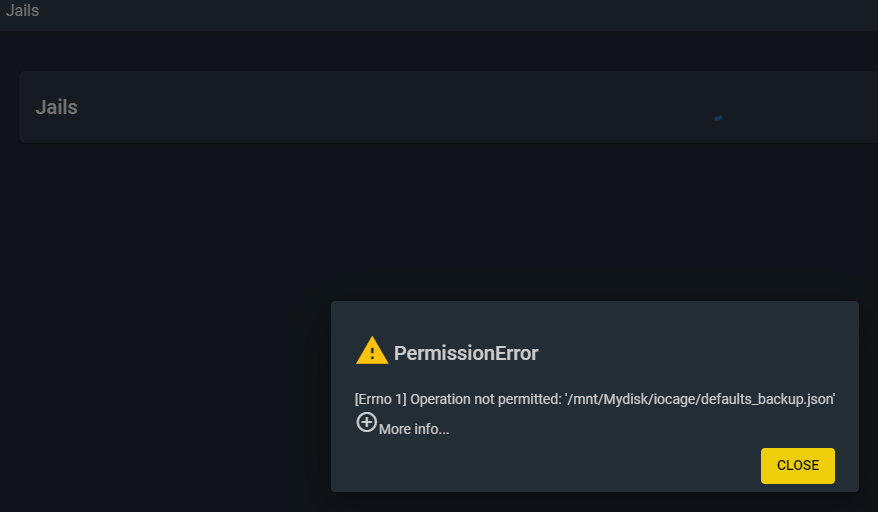Screen dimensions: 878x512
Task: Click the "[Errno 1]" error code text
Action: 380,399
